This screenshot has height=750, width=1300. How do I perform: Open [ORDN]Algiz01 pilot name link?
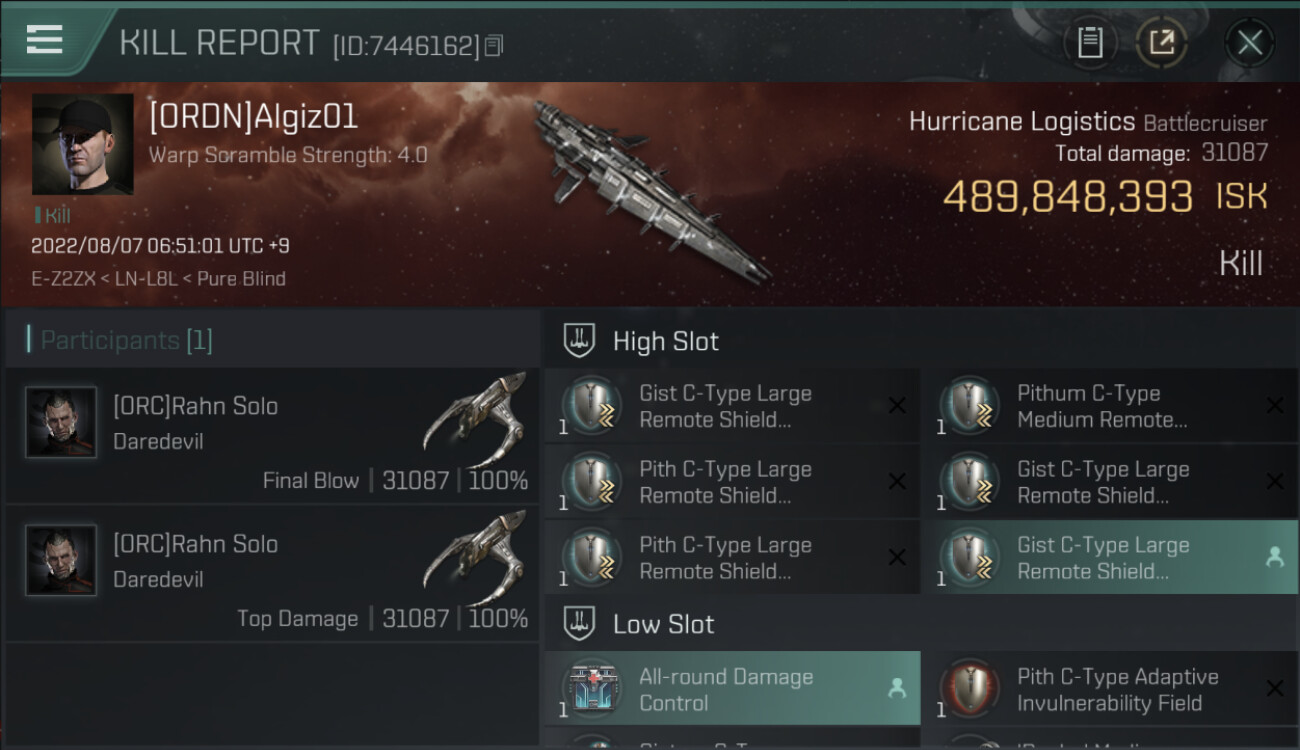tap(253, 117)
